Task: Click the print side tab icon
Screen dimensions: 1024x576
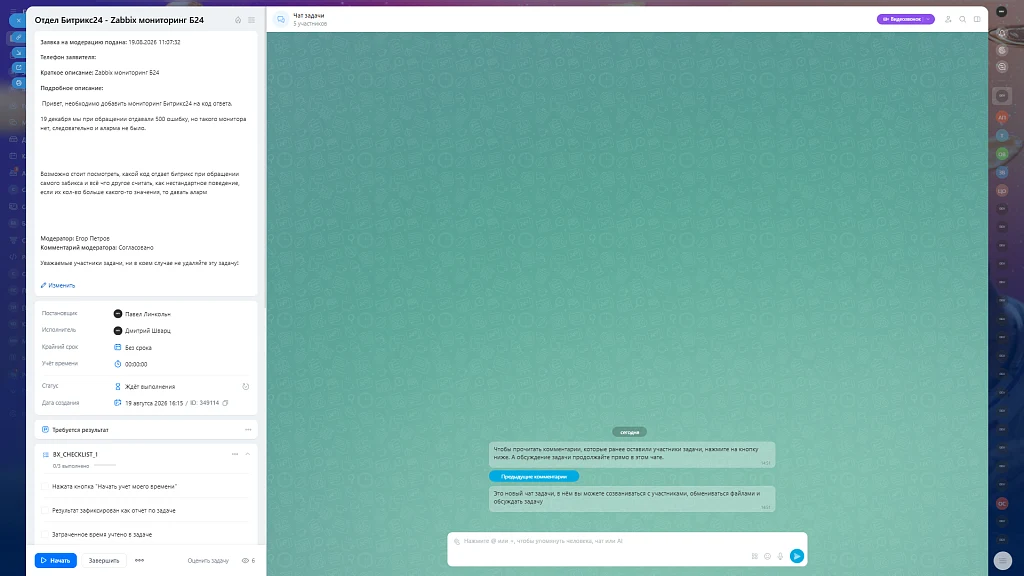Action: (18, 83)
